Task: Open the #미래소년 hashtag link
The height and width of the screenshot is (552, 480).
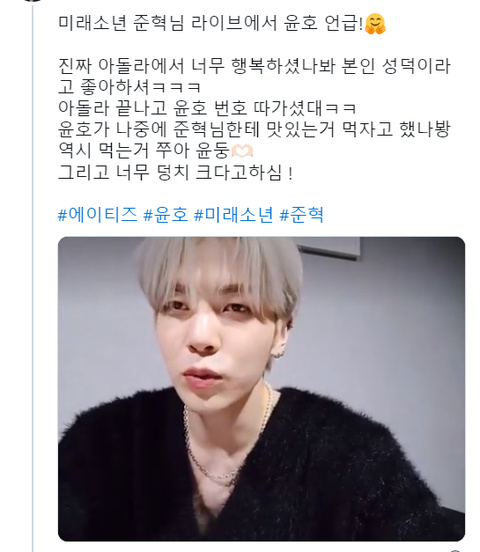Action: tap(233, 214)
